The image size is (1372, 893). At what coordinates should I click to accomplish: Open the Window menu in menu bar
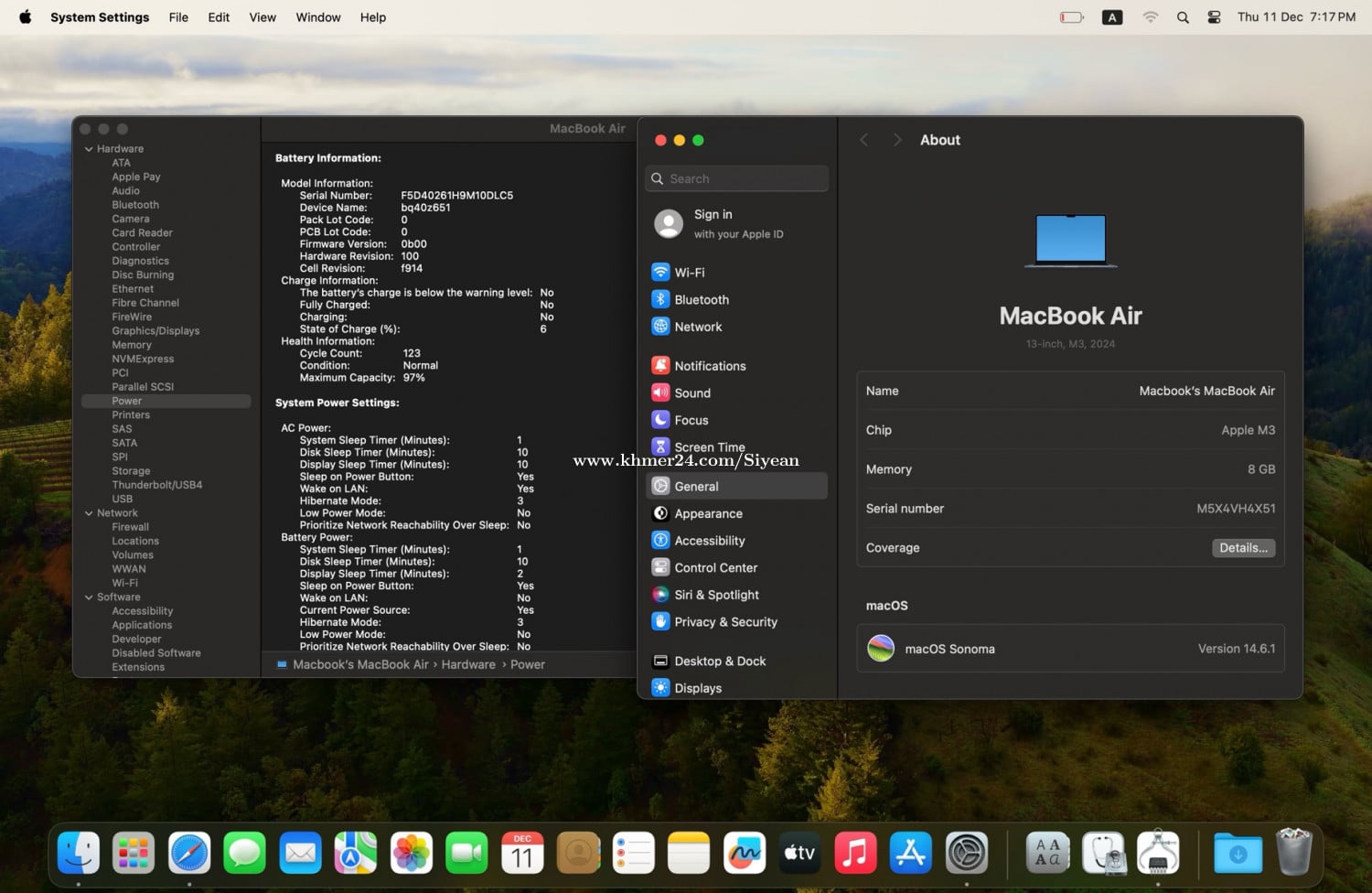pyautogui.click(x=317, y=17)
